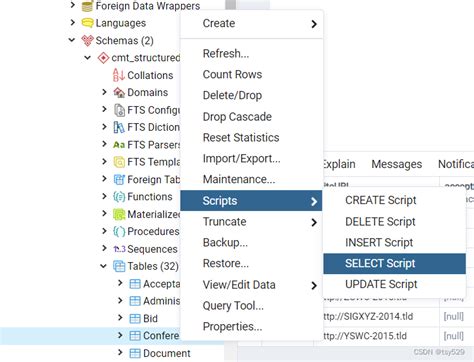Click the Sequences 1.3 icon
This screenshot has height=362, width=474.
[119, 249]
